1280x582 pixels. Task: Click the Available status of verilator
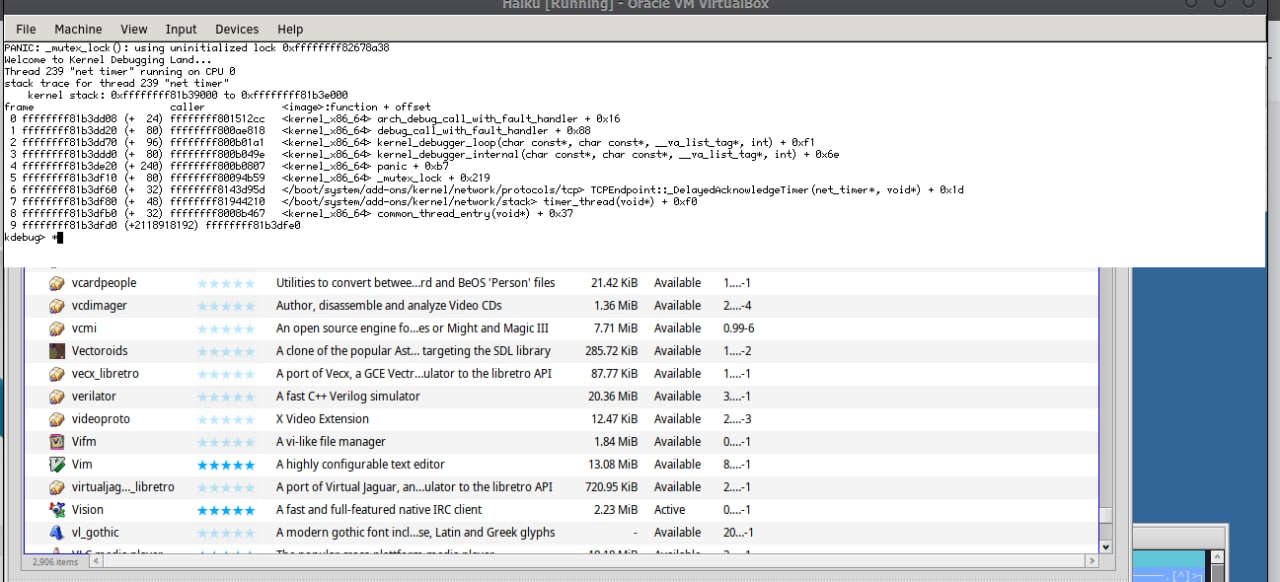(677, 396)
